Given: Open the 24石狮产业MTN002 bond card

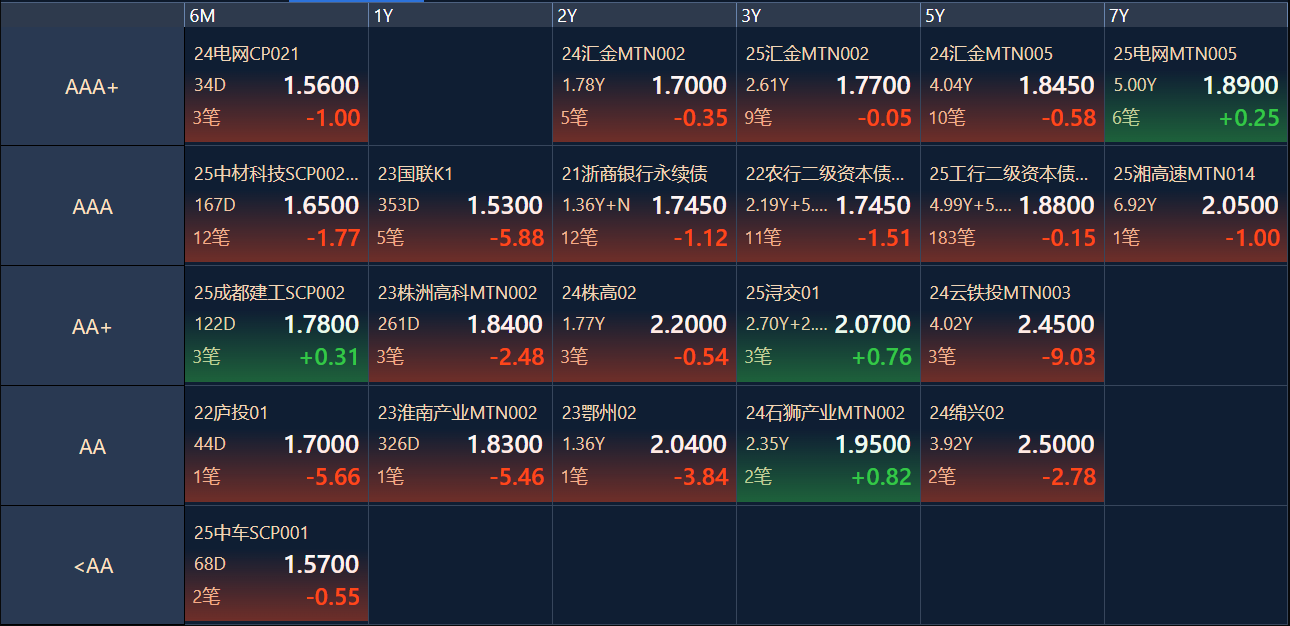Looking at the screenshot, I should point(829,445).
